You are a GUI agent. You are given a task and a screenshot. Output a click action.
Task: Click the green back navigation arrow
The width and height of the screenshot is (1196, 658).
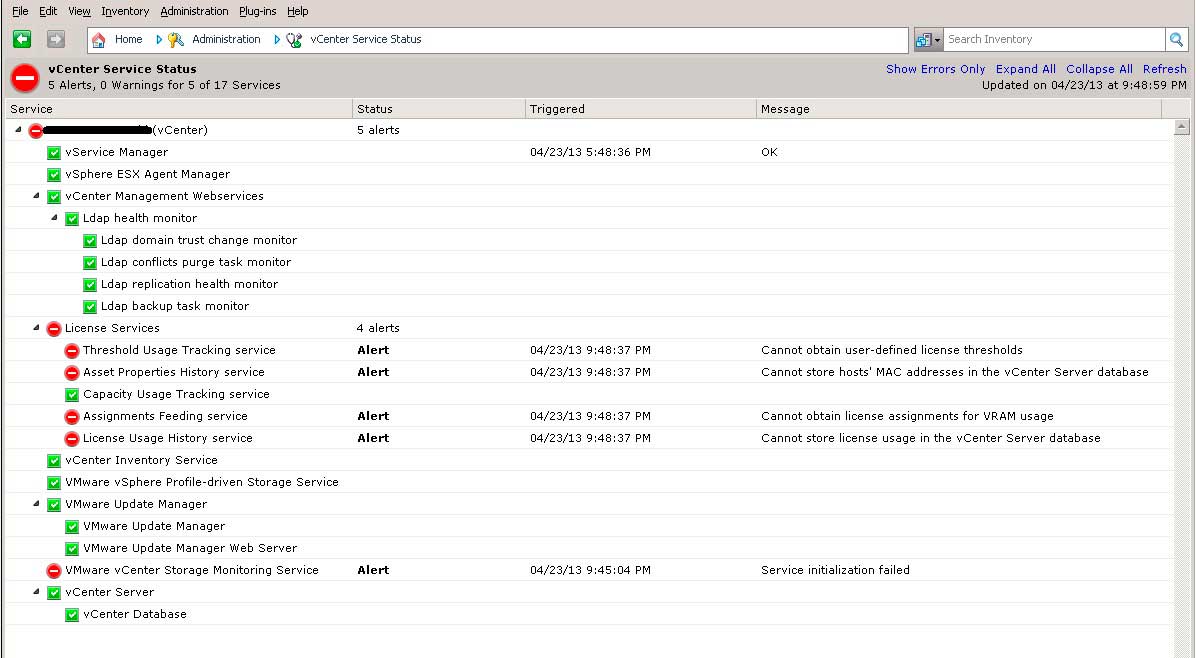pos(22,39)
